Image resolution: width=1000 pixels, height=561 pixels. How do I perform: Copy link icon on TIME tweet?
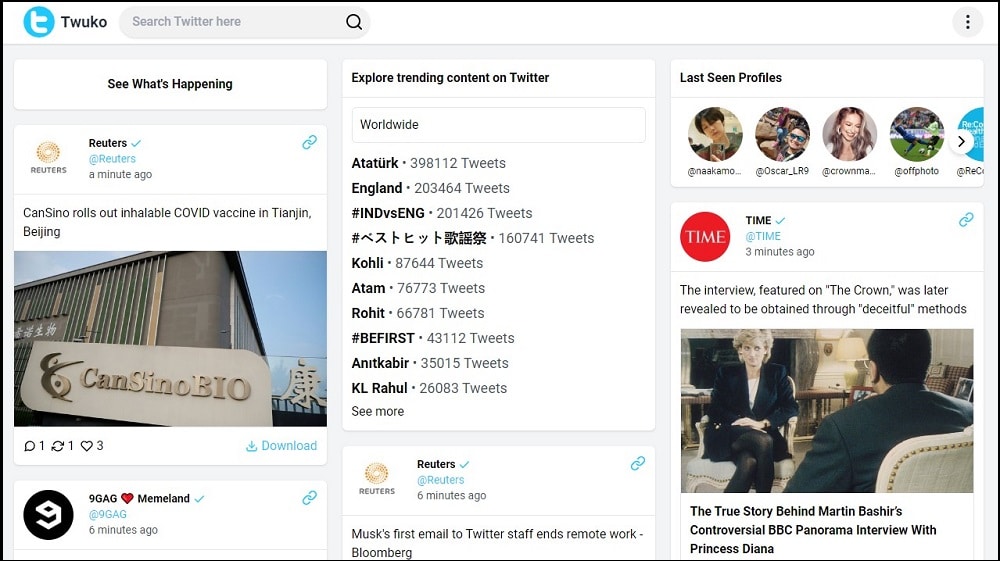click(x=966, y=219)
